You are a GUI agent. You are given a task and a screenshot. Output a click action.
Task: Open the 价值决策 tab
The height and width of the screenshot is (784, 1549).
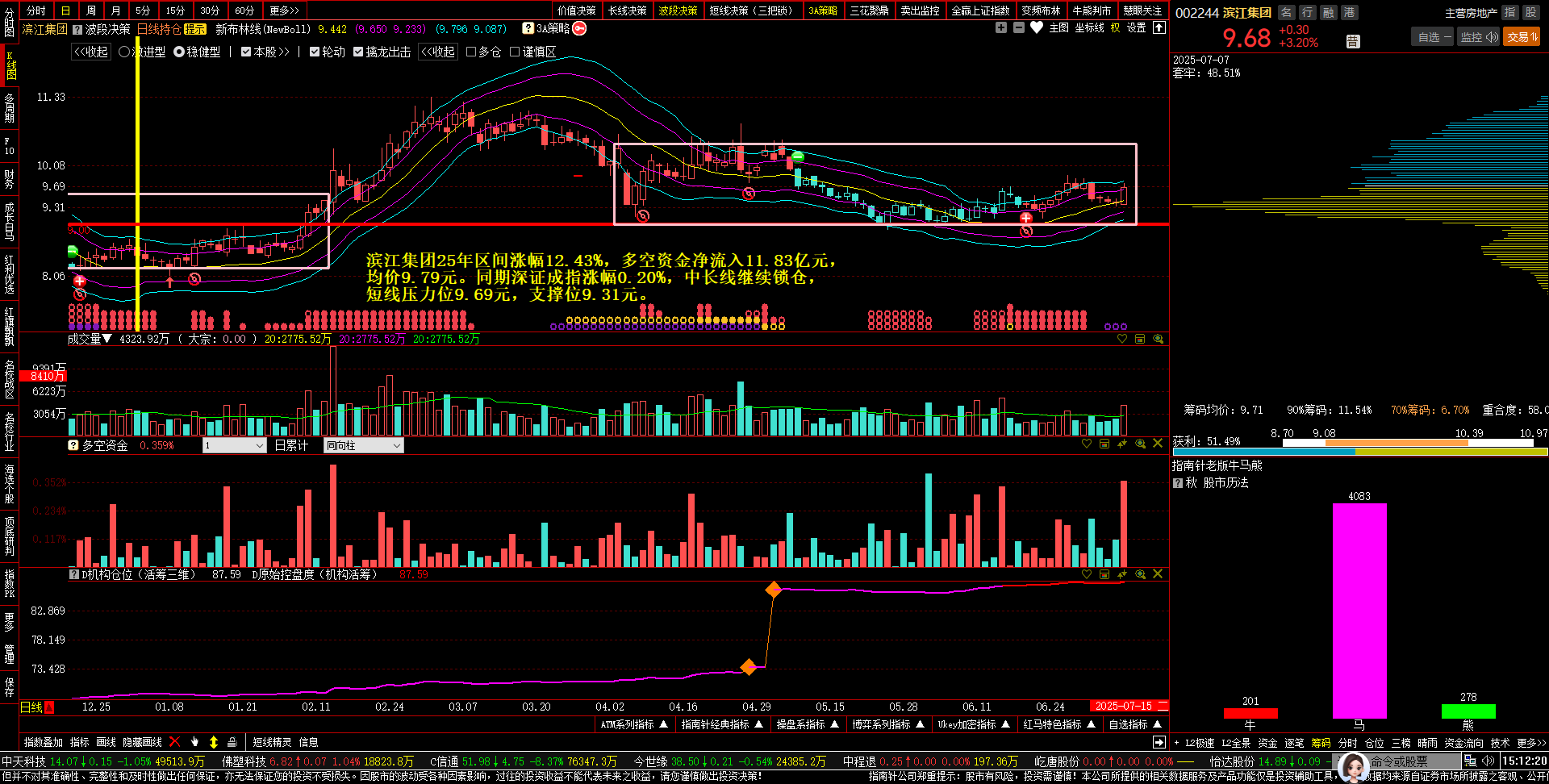(577, 10)
